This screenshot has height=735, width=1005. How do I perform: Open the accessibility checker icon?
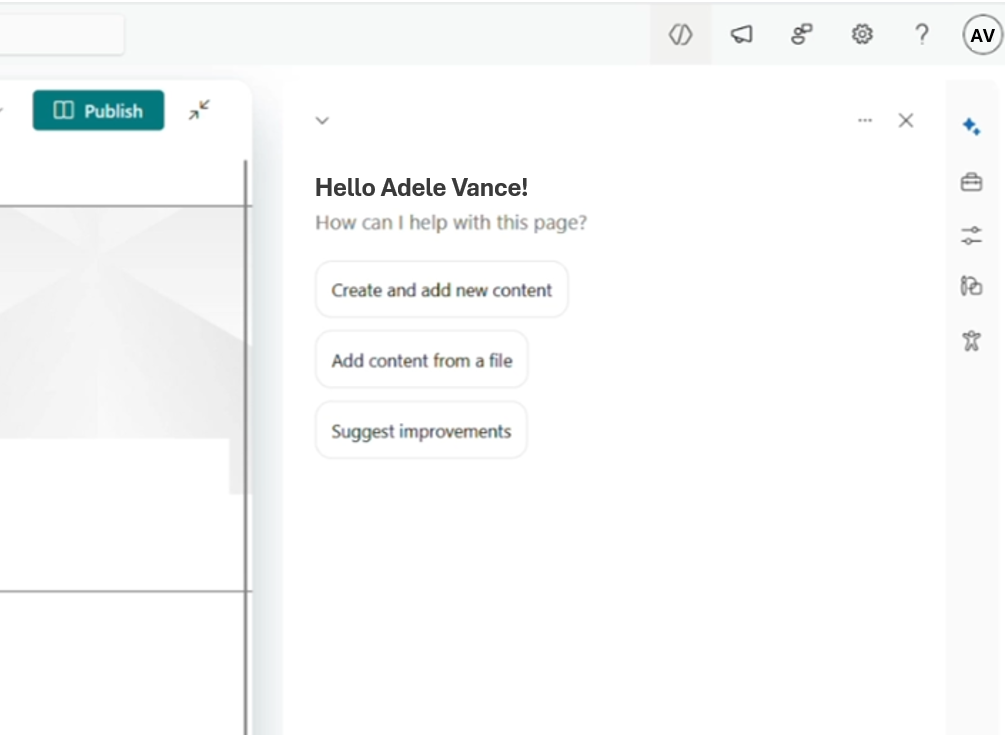pyautogui.click(x=971, y=341)
